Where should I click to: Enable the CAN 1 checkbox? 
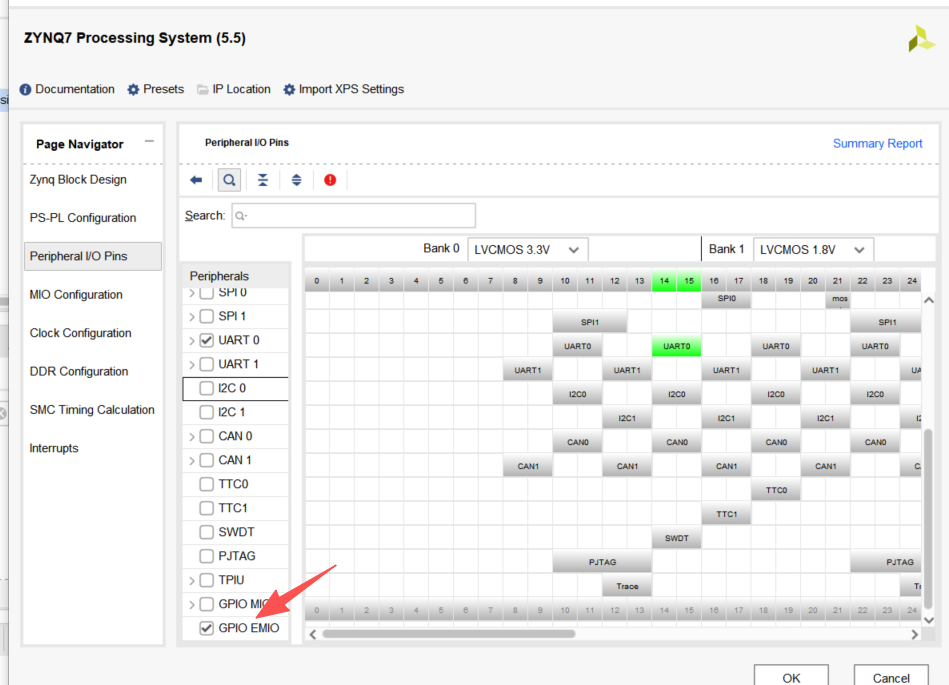tap(206, 460)
